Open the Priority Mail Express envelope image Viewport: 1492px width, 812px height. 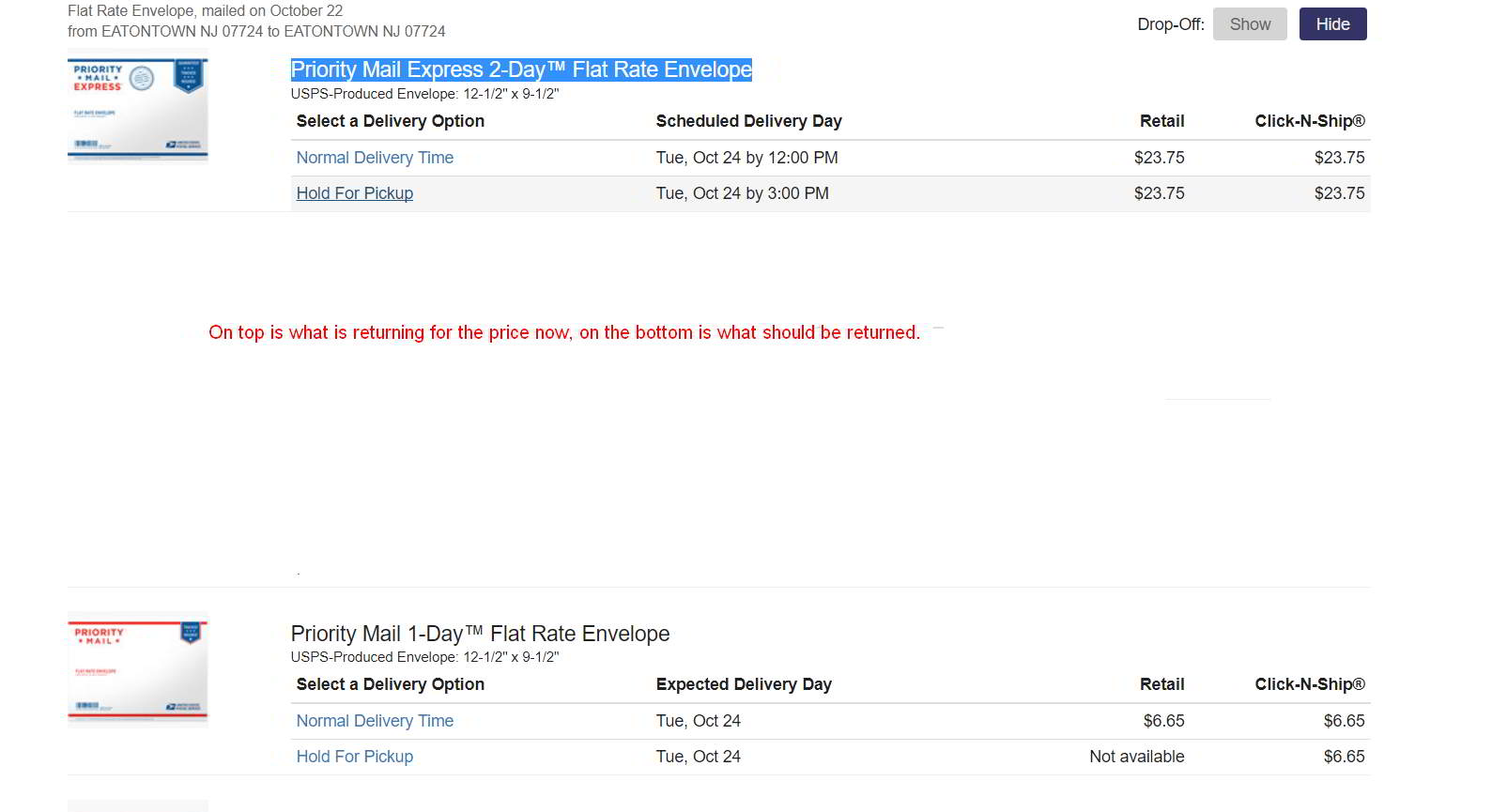pos(138,110)
